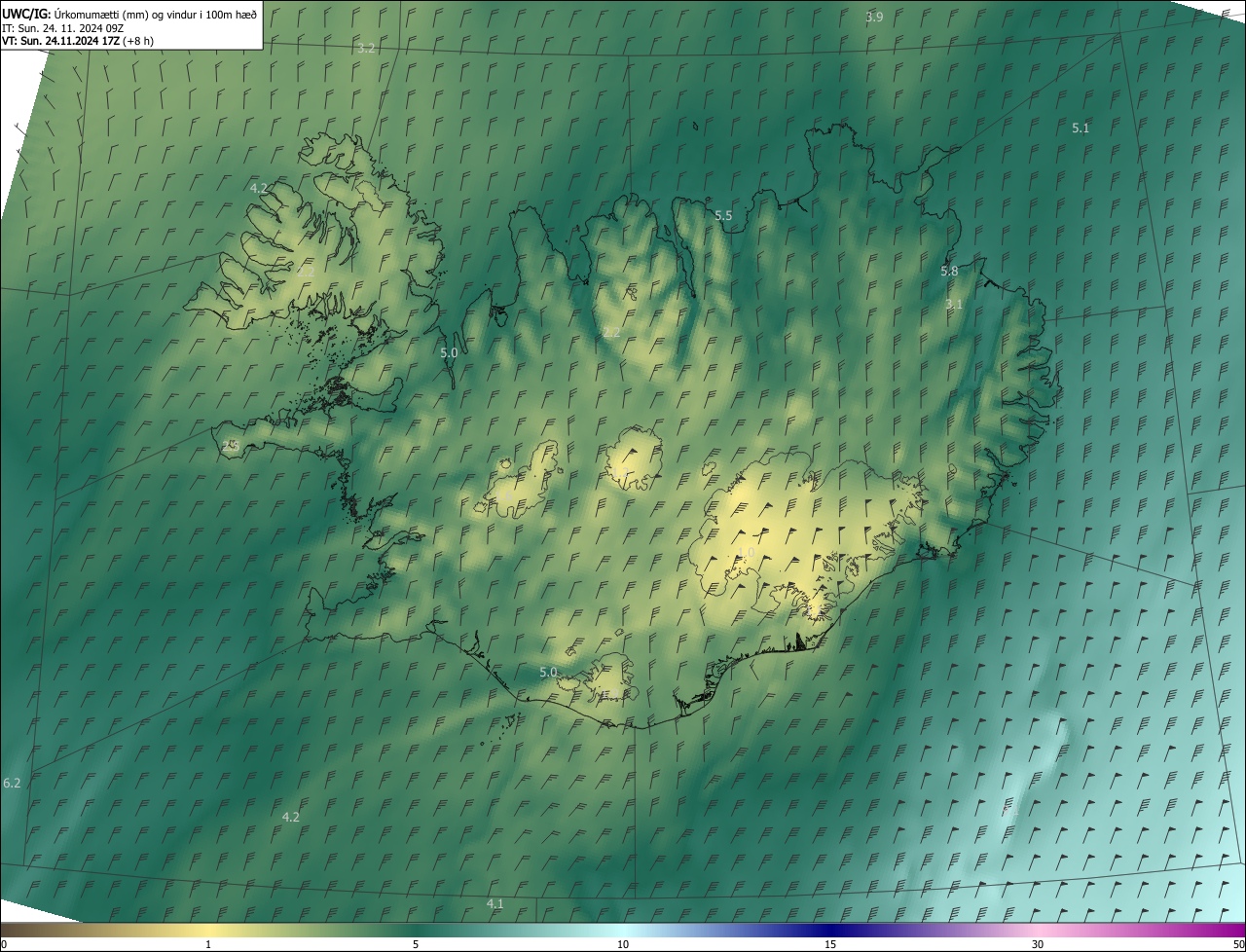Image resolution: width=1246 pixels, height=952 pixels.
Task: Click the colorbar tick label 30
Action: [x=1038, y=944]
